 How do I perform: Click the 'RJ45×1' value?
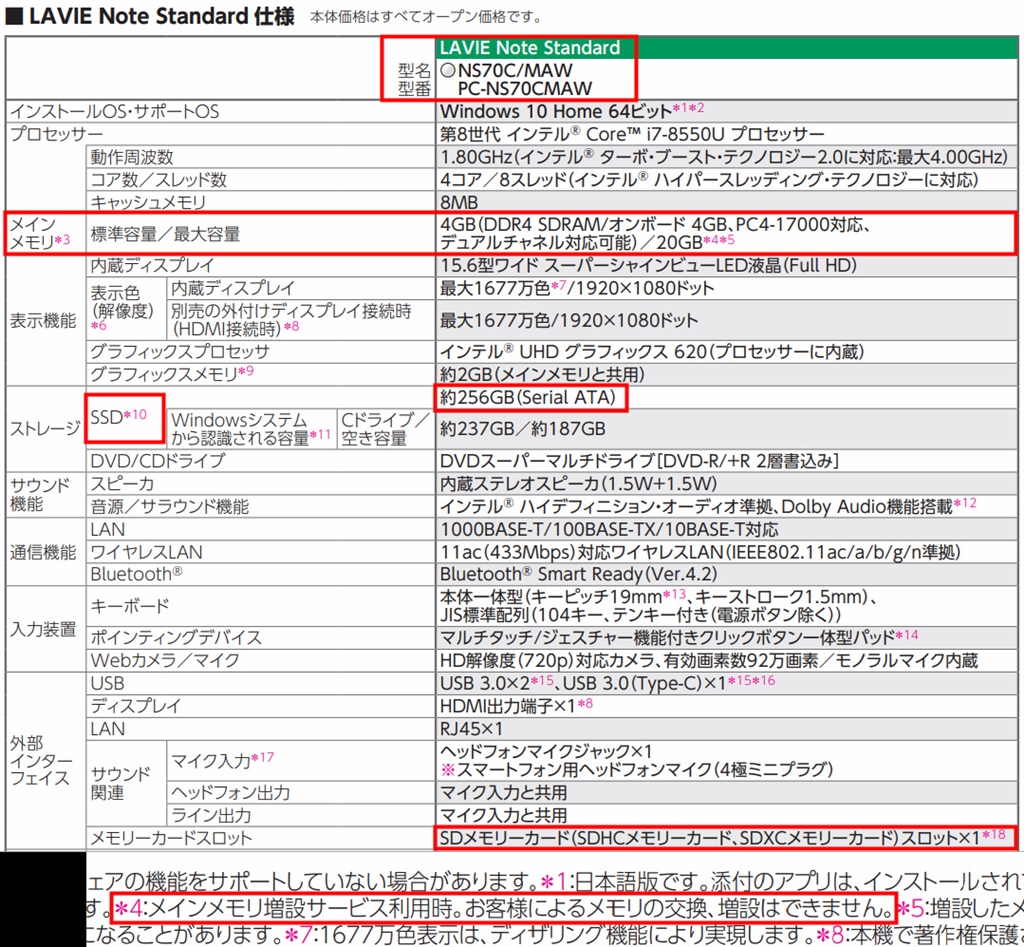(x=471, y=729)
